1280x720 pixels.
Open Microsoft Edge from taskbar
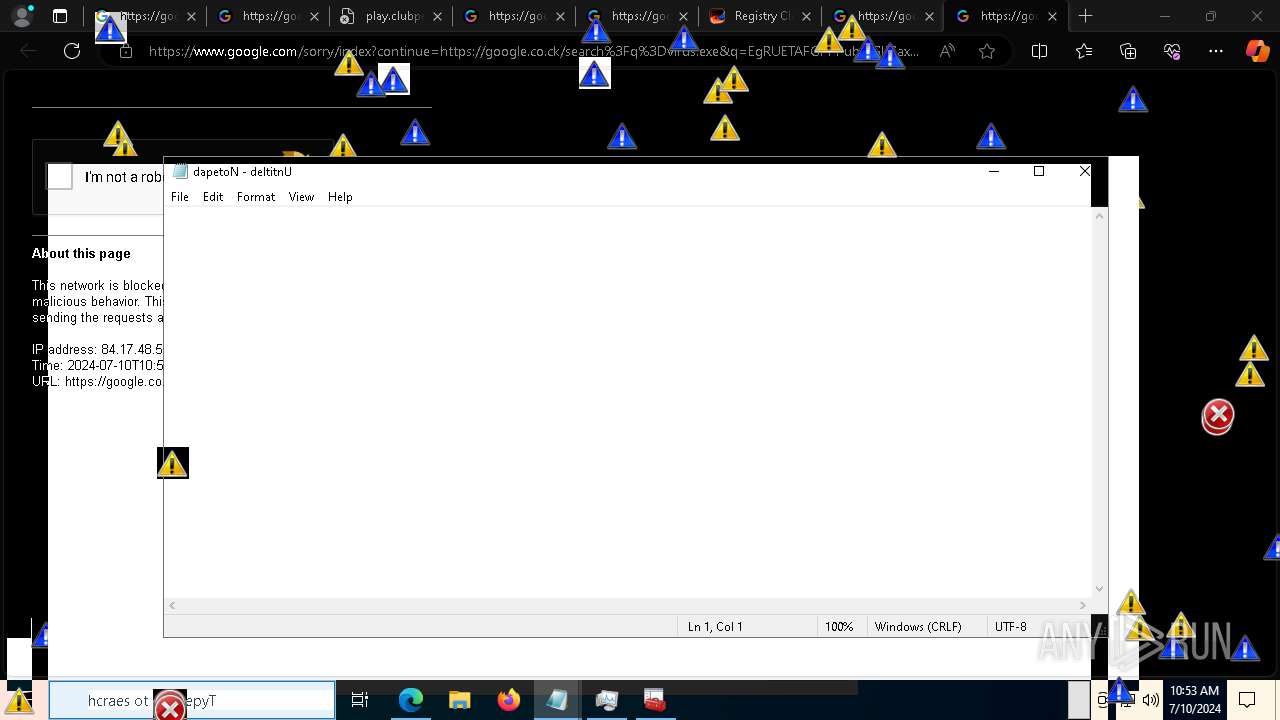point(411,700)
